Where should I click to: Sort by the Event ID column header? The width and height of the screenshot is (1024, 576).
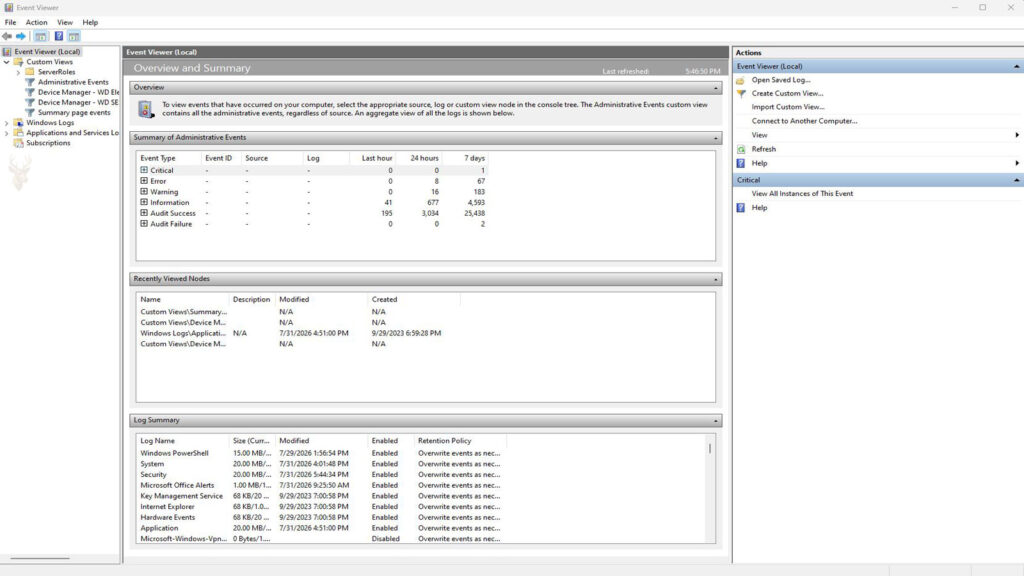point(219,158)
